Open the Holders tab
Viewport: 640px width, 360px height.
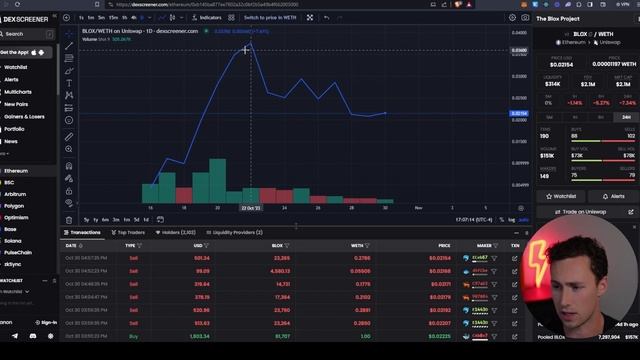coord(176,232)
